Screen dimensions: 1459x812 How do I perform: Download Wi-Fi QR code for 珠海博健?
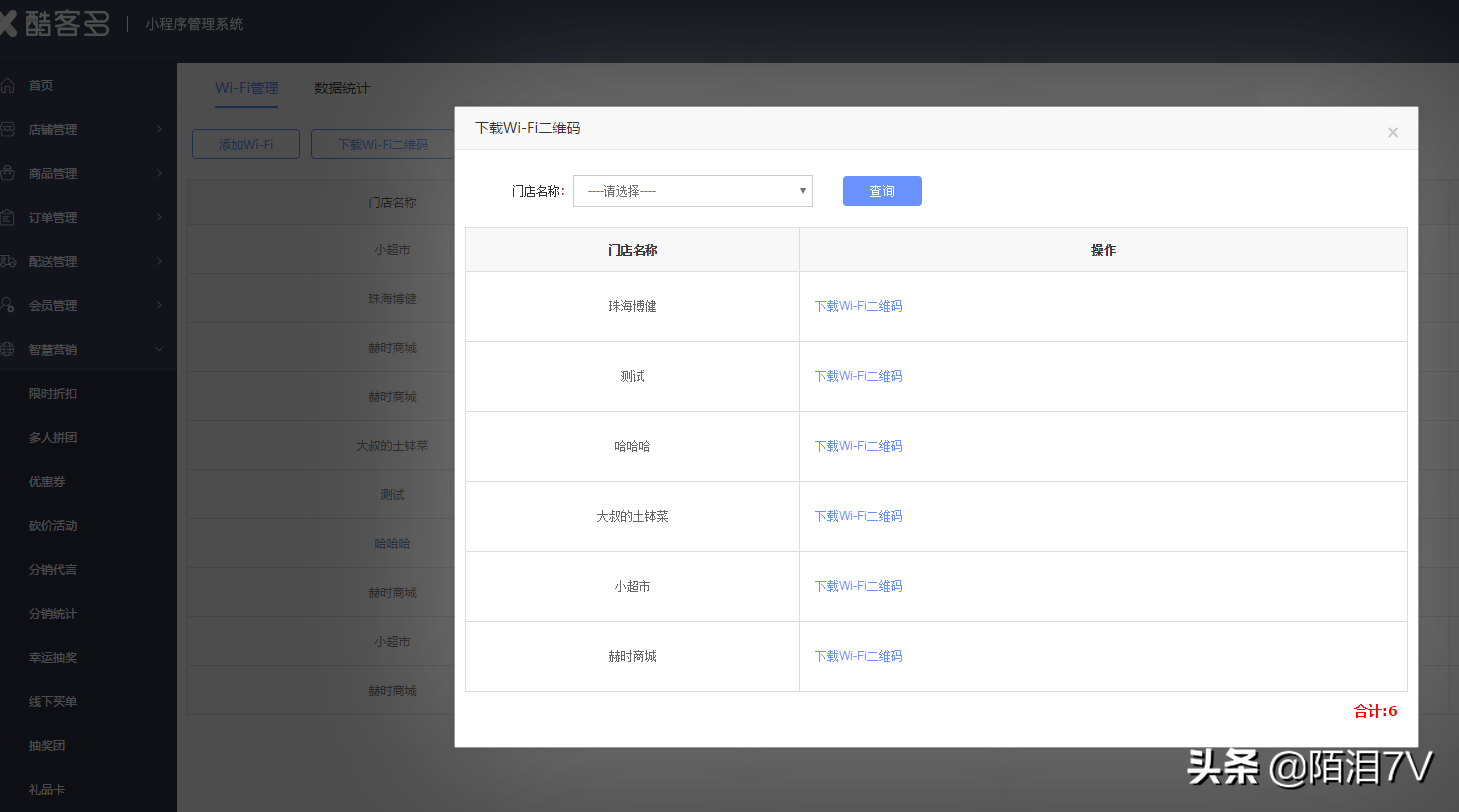point(858,306)
